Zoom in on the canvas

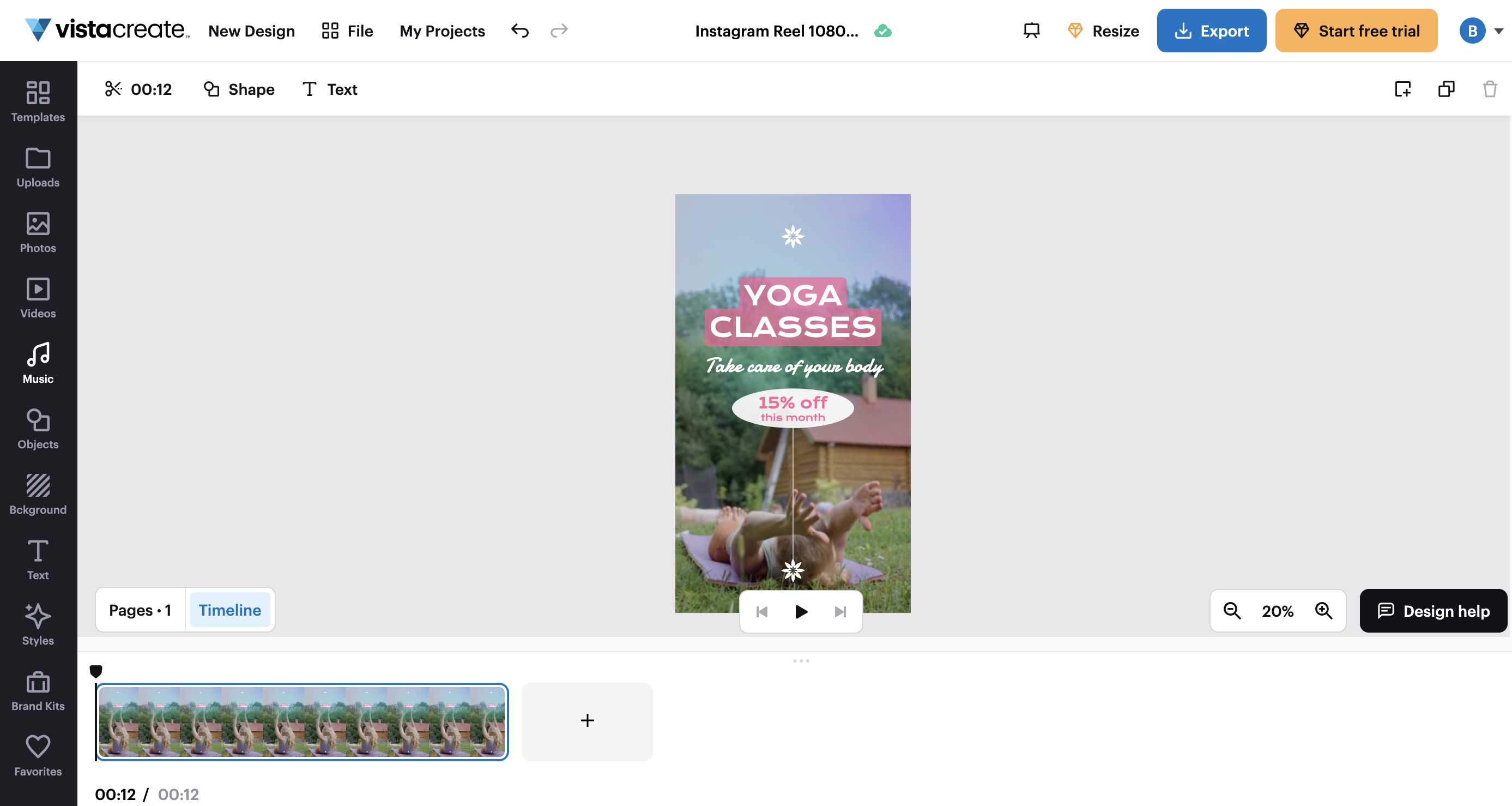coord(1323,611)
